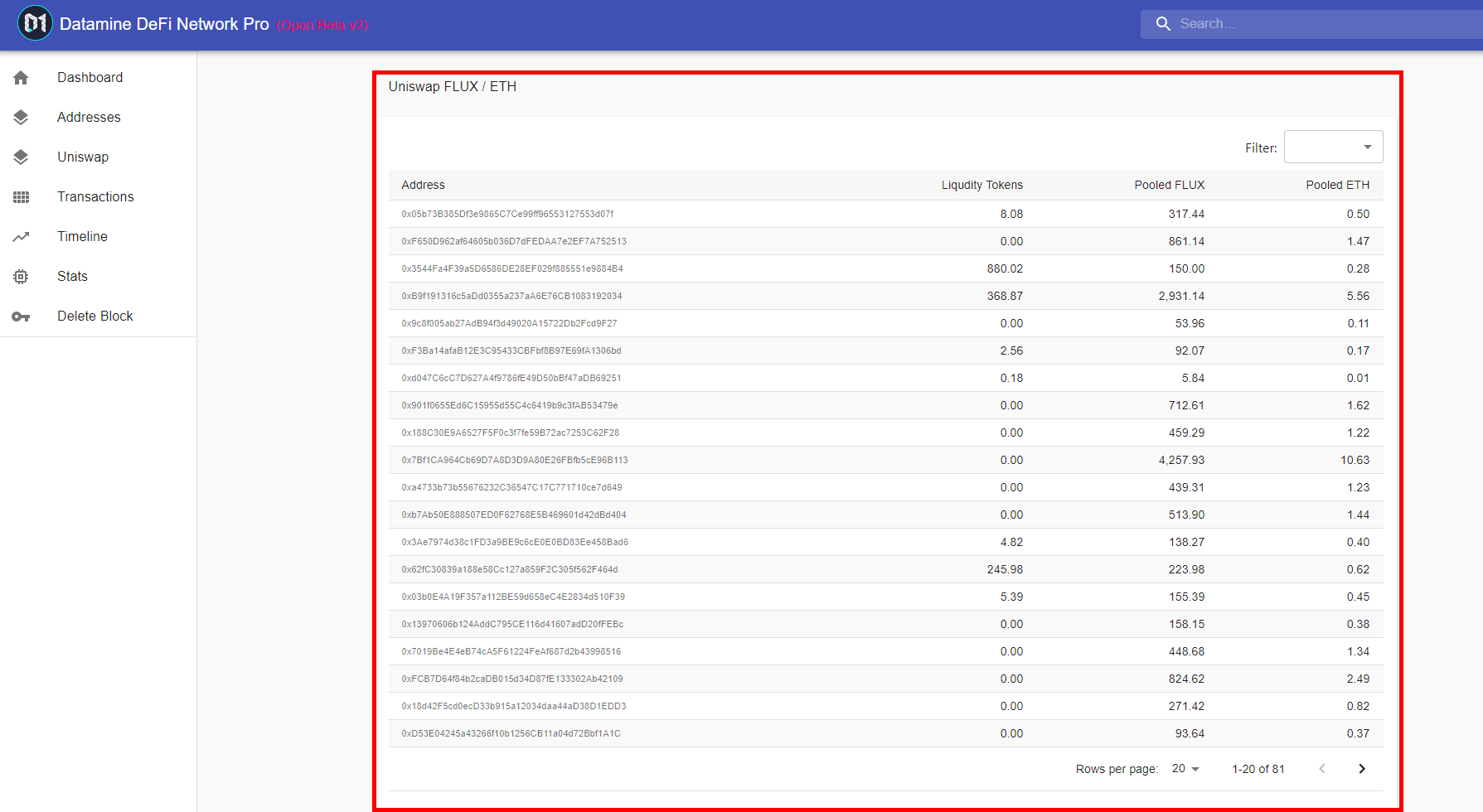
Task: Click the 2,931.14 pooled FLUX value
Action: [x=1181, y=296]
